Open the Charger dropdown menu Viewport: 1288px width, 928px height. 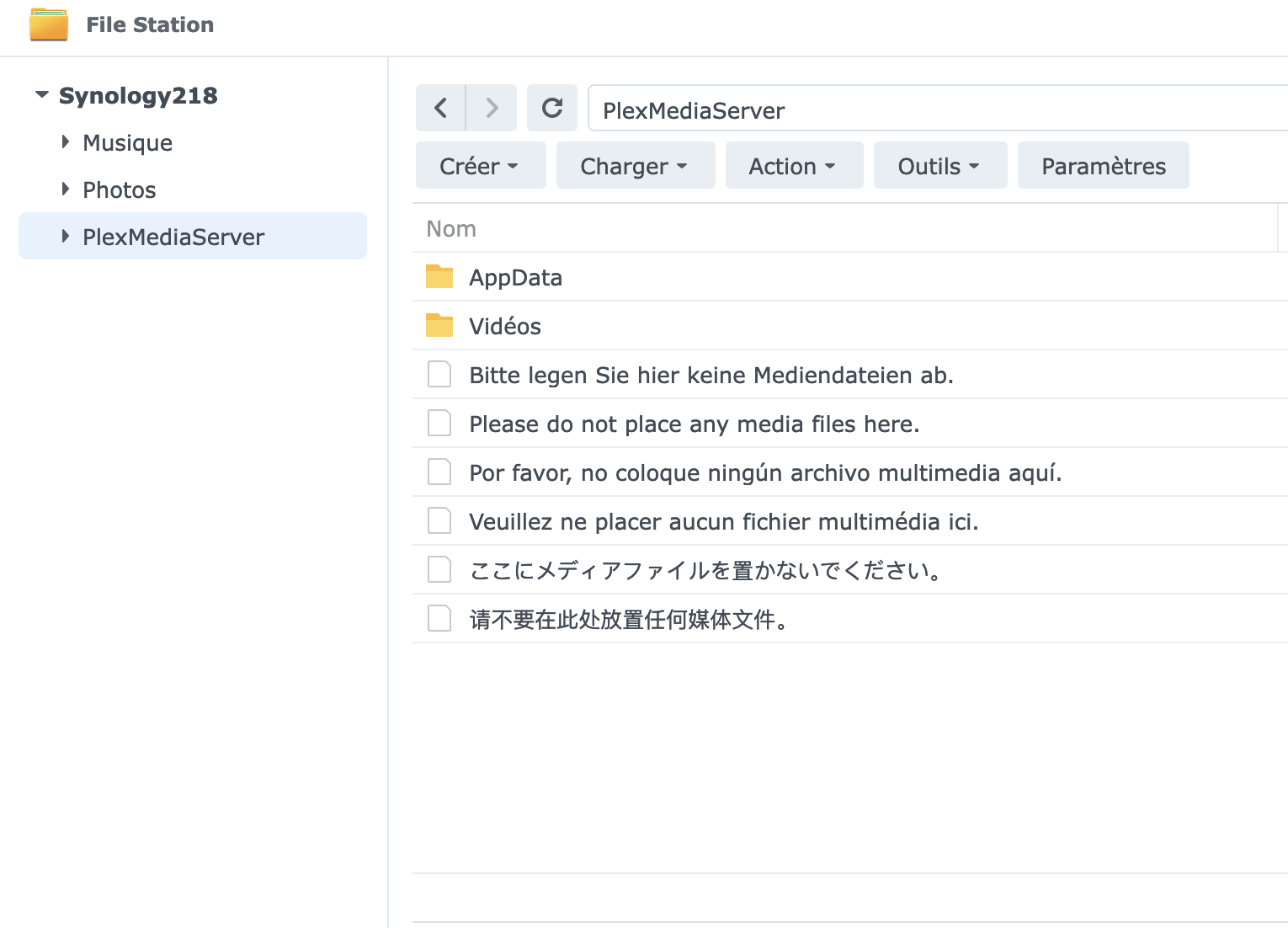[636, 165]
